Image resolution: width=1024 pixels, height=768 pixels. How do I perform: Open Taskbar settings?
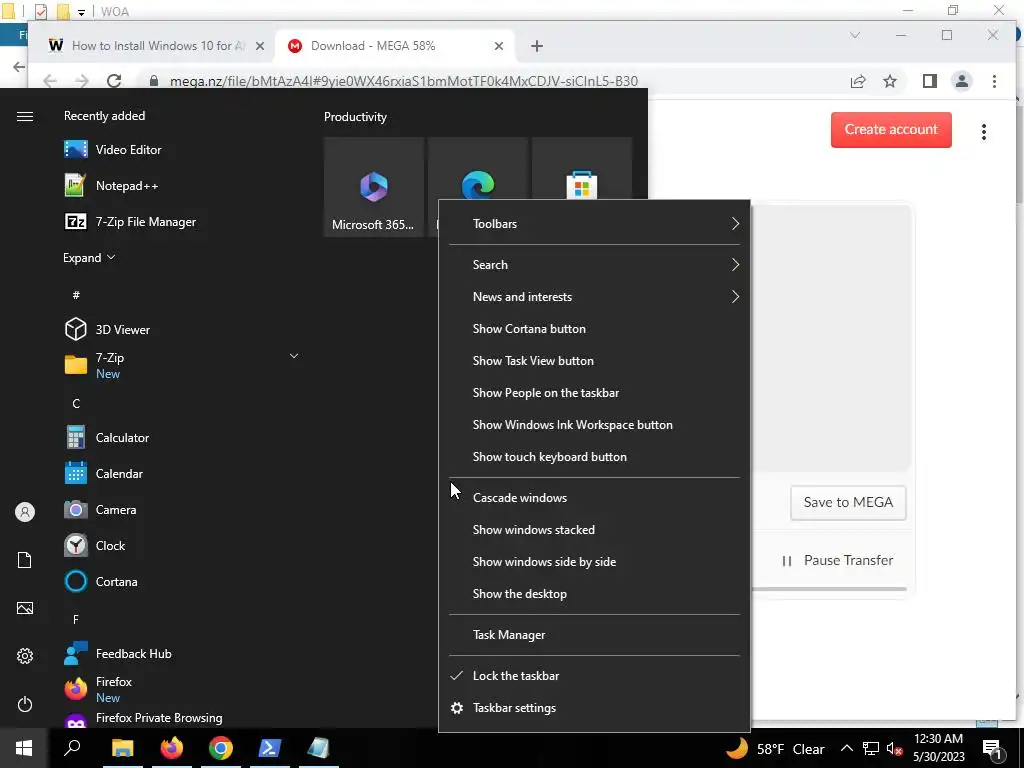(514, 708)
